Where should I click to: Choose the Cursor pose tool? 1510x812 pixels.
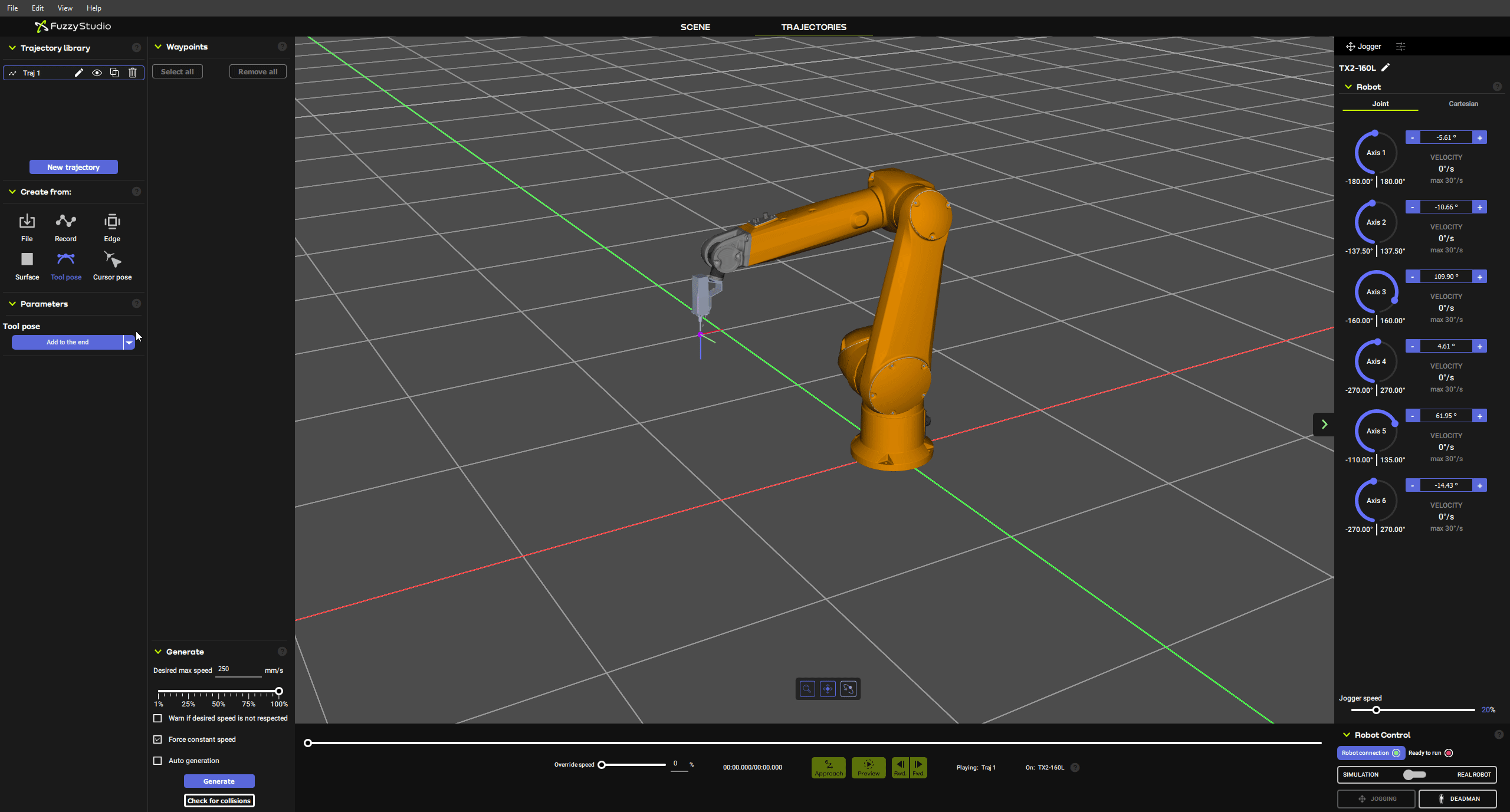tap(112, 260)
